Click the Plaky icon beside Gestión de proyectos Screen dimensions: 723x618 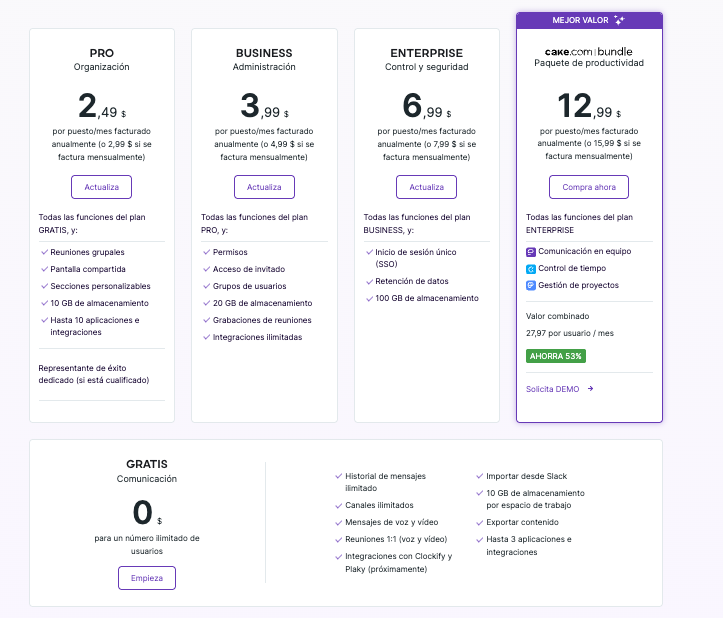[531, 285]
